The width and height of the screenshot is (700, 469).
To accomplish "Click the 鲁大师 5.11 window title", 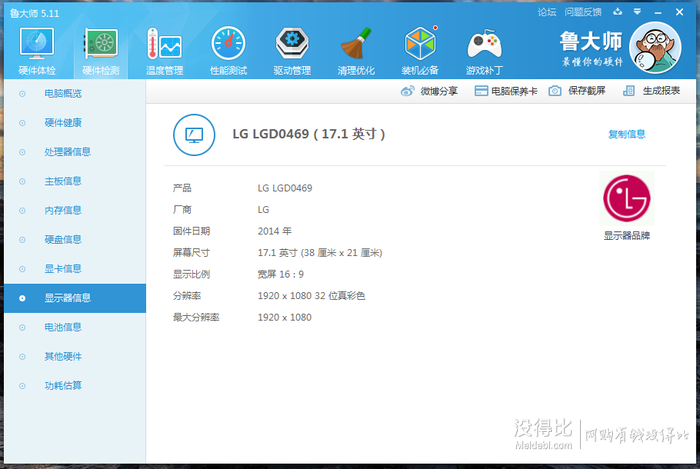I will [34, 13].
